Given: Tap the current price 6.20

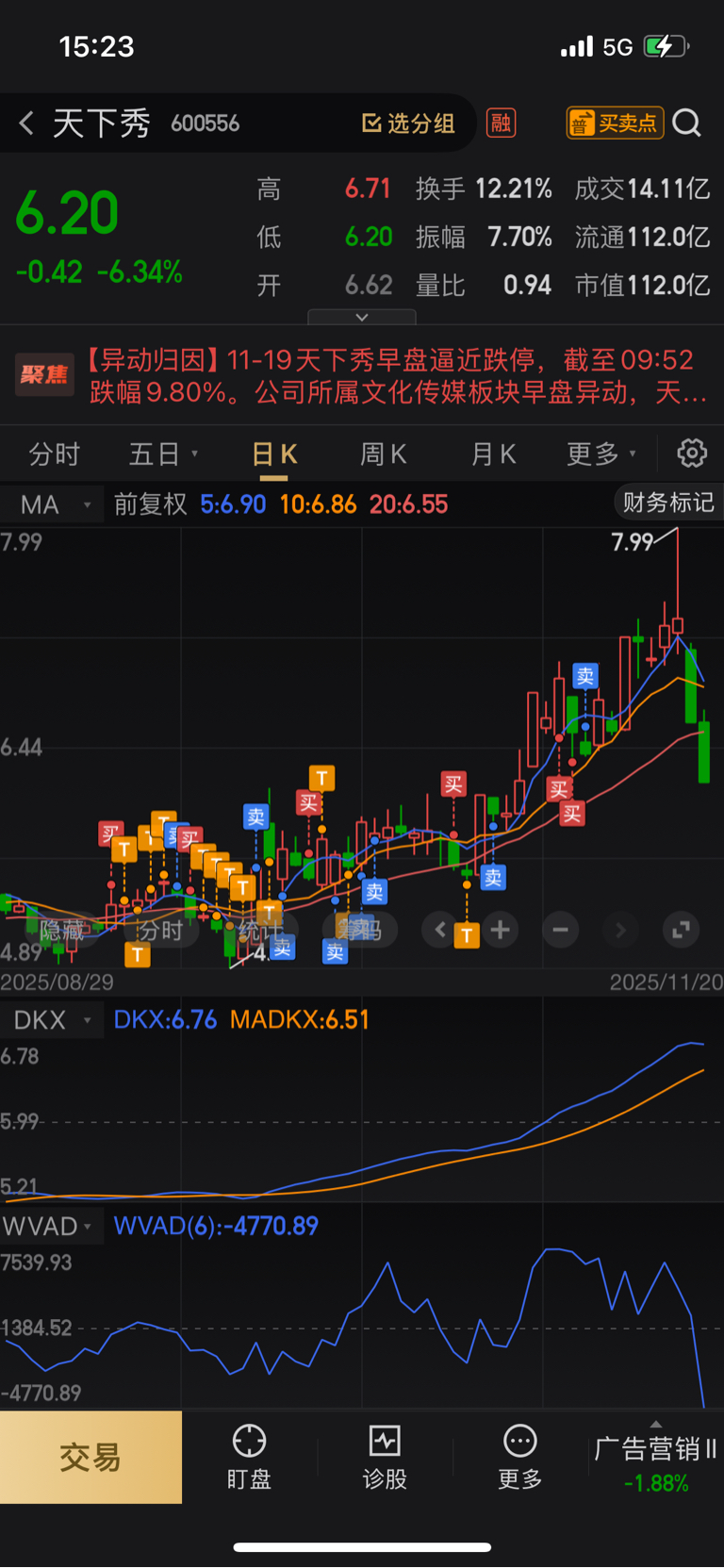Looking at the screenshot, I should 67,213.
